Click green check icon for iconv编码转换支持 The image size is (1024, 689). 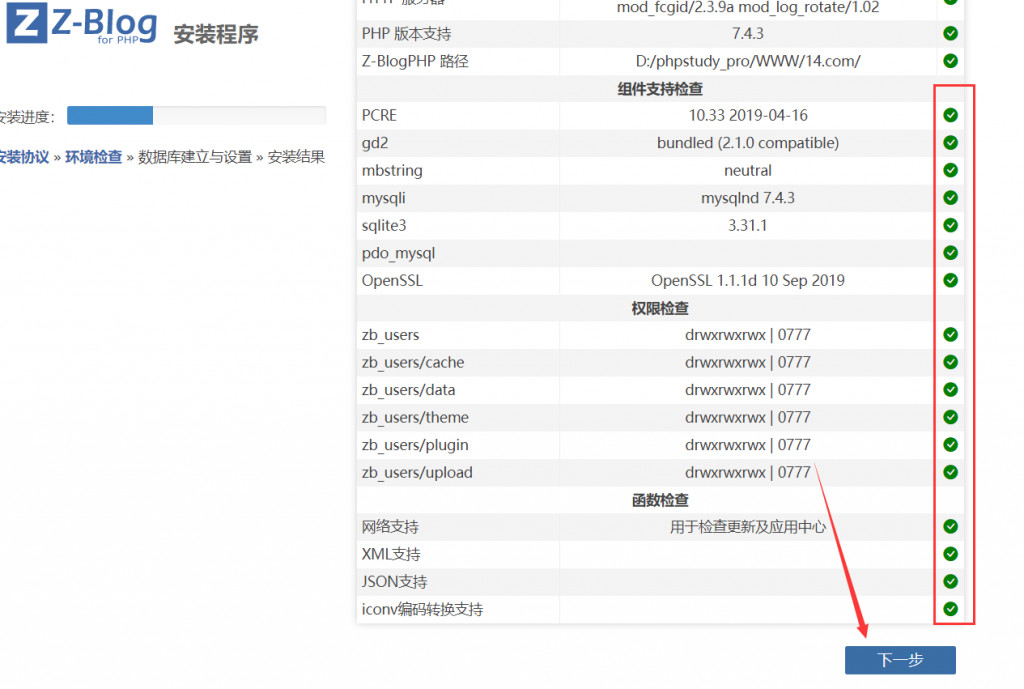[950, 609]
